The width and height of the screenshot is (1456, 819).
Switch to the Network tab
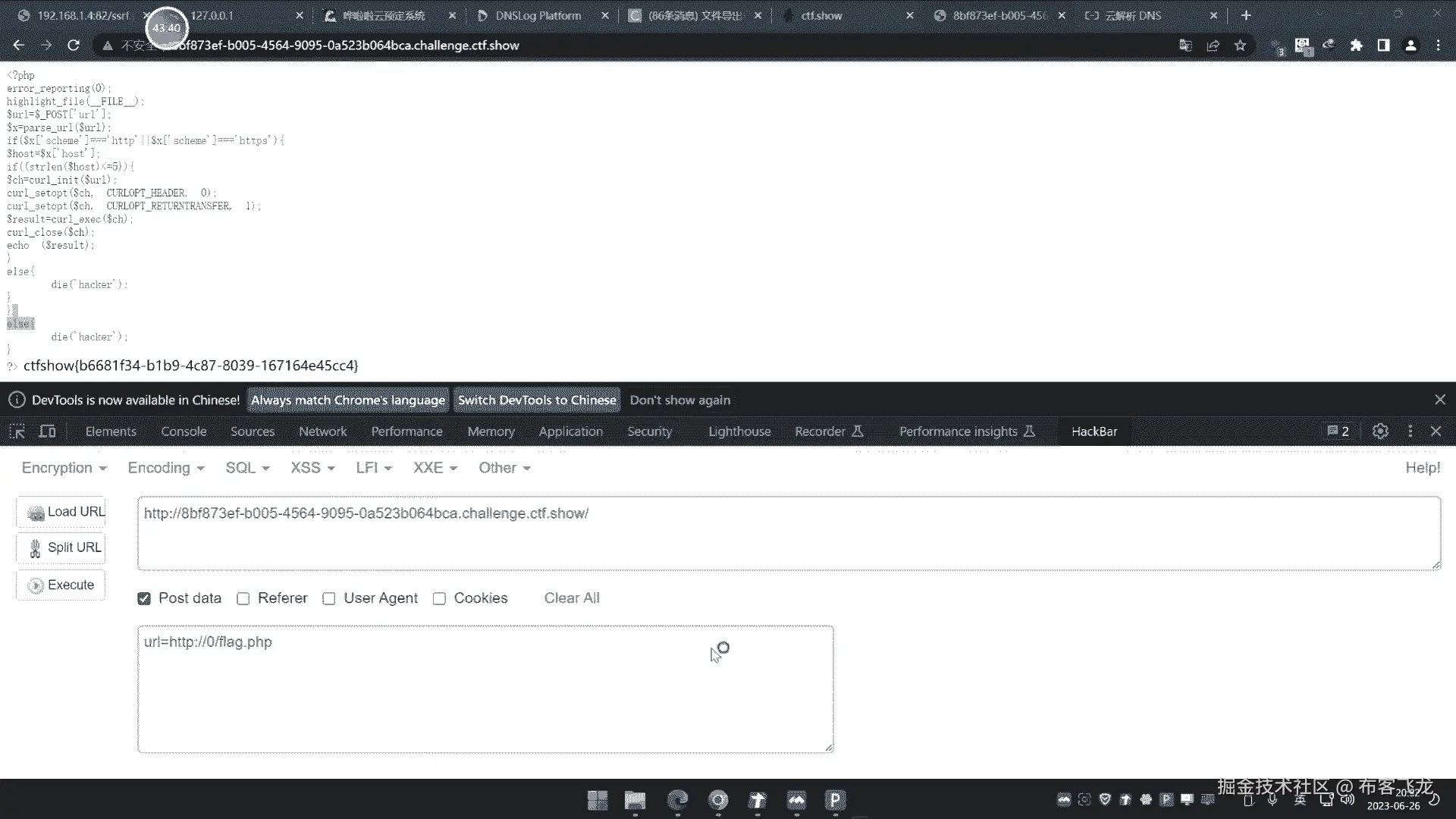coord(322,431)
